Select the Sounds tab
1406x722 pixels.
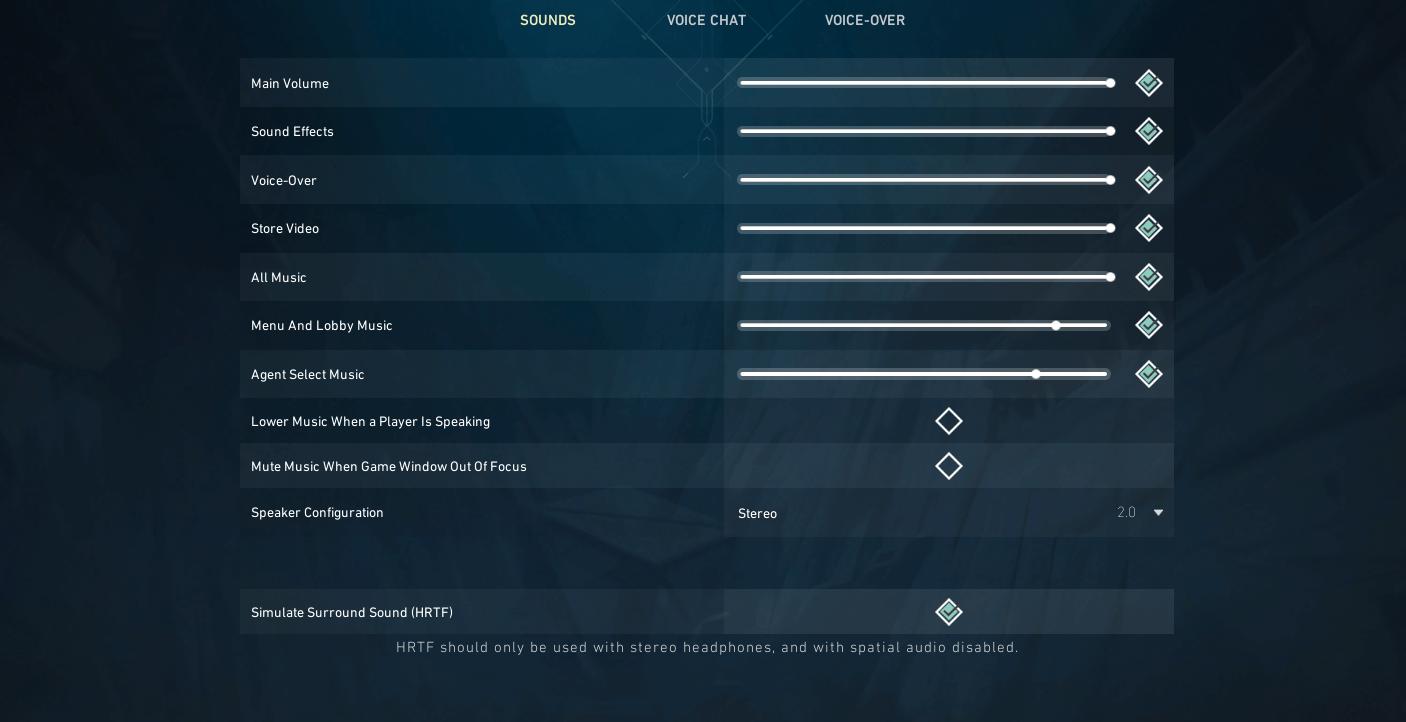548,20
